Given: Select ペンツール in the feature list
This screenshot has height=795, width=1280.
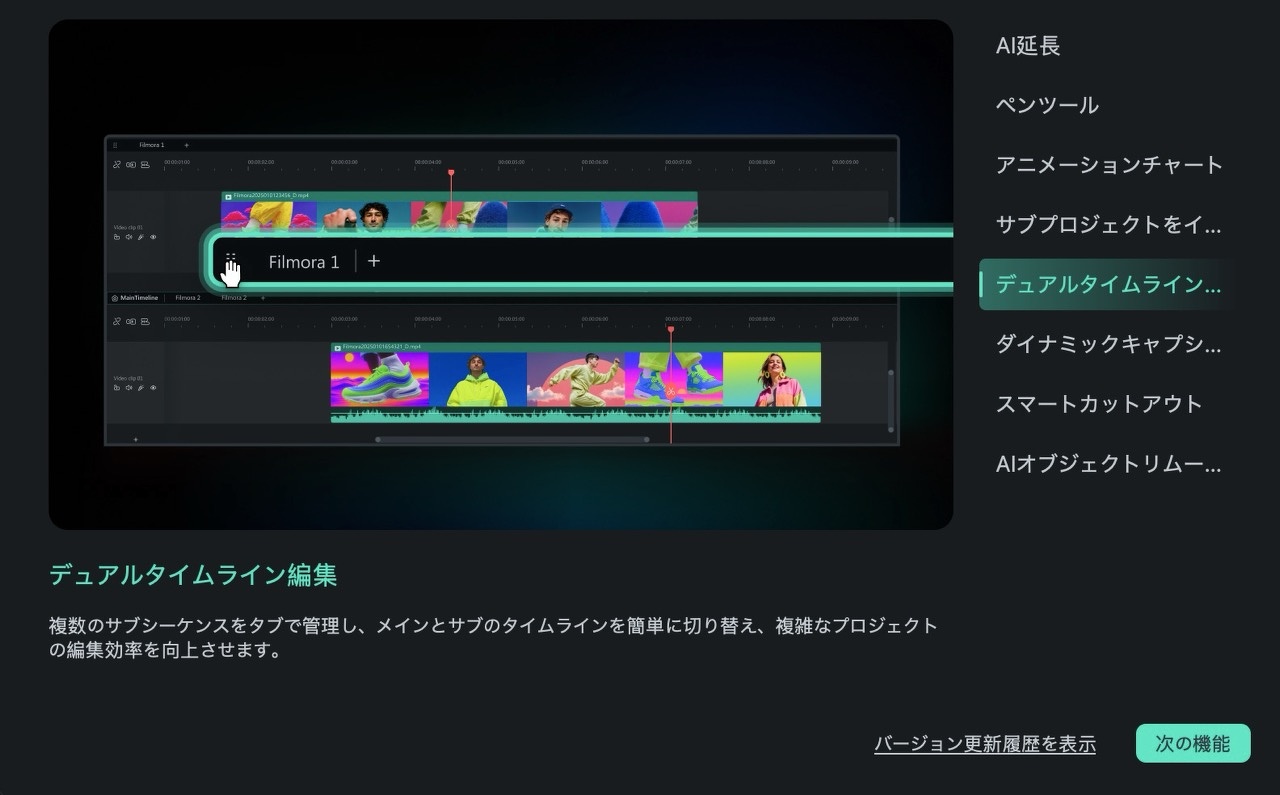Looking at the screenshot, I should (x=1046, y=105).
